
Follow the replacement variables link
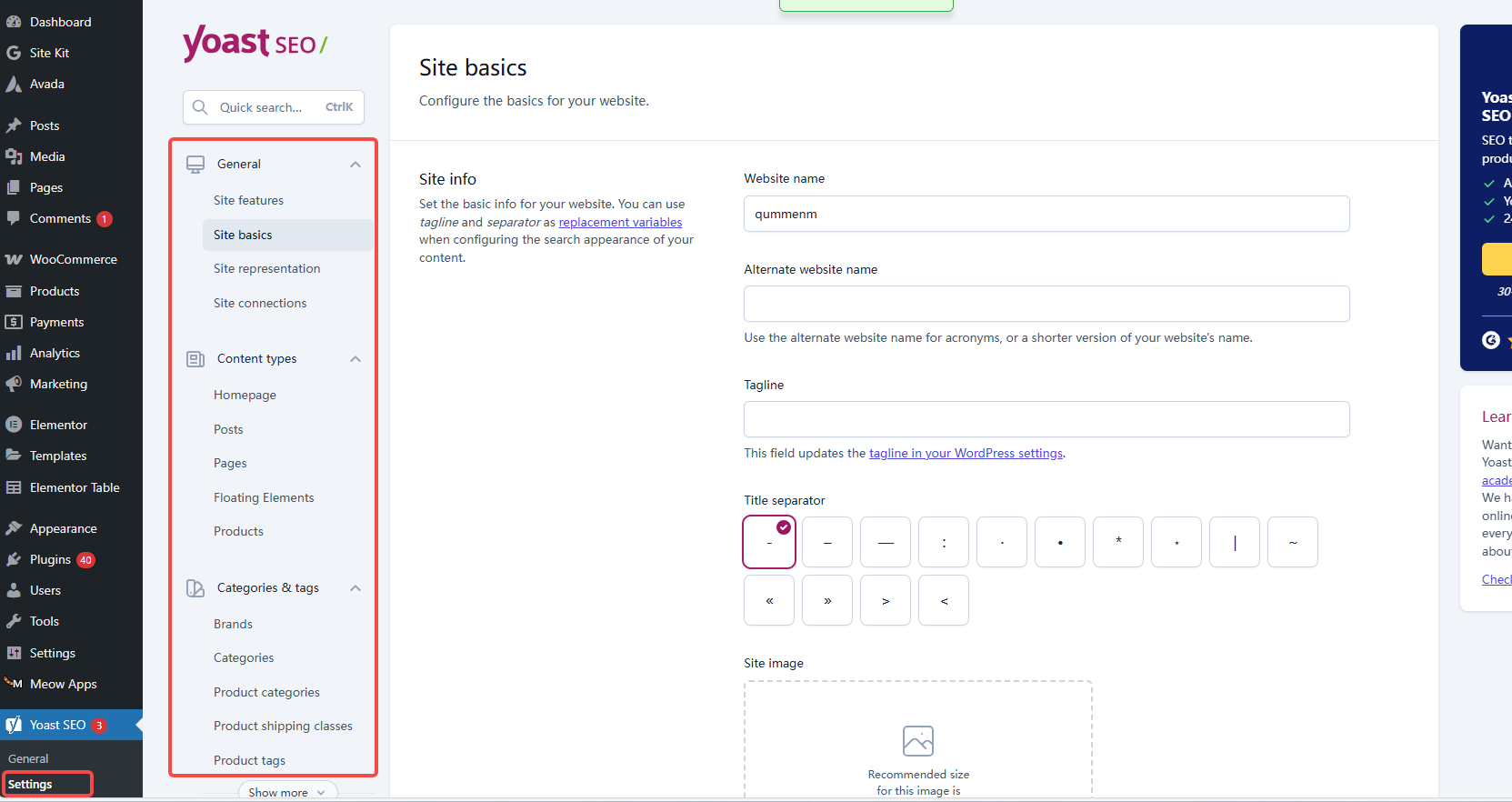click(620, 222)
